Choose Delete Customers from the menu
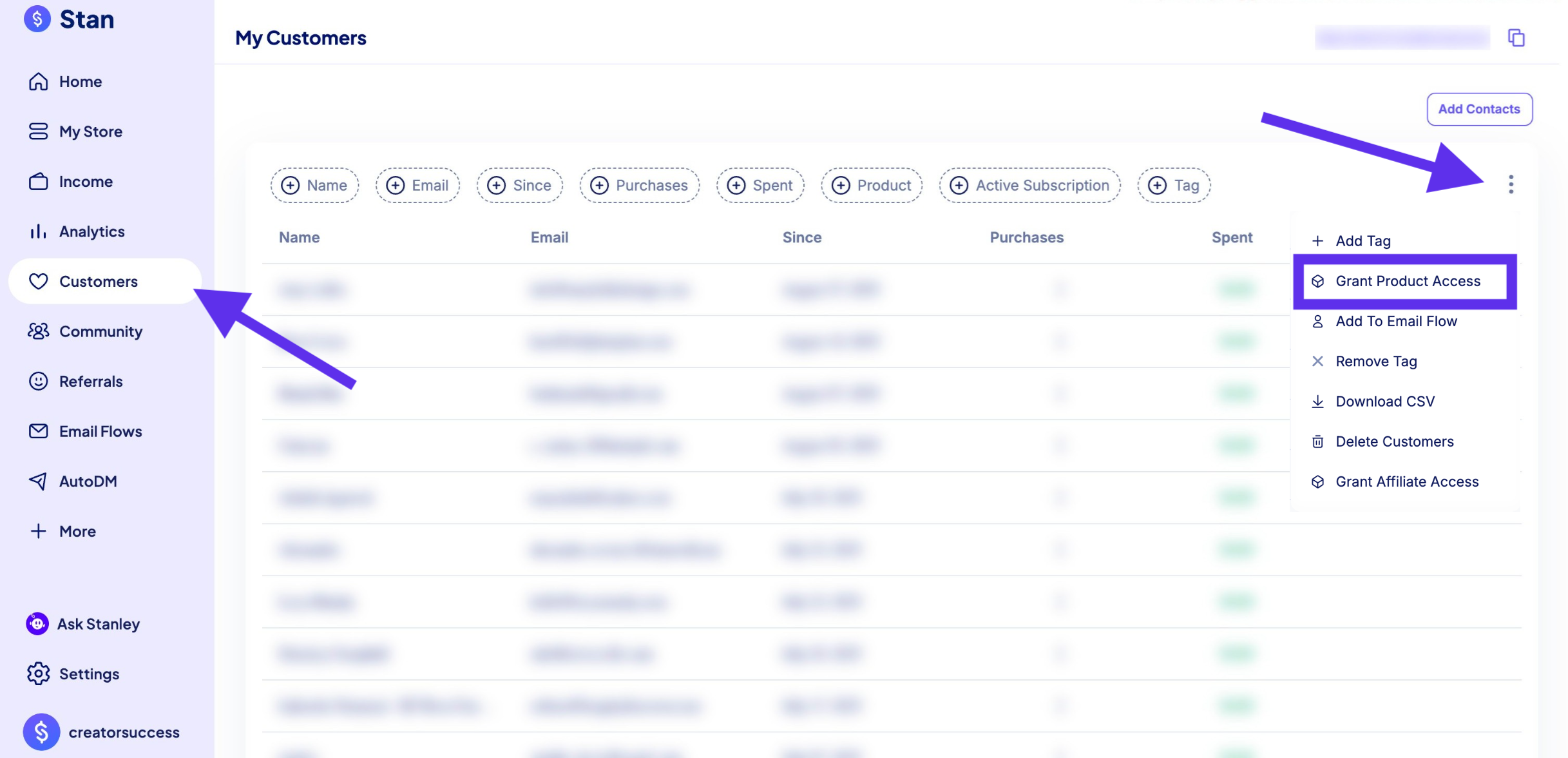 (x=1382, y=442)
